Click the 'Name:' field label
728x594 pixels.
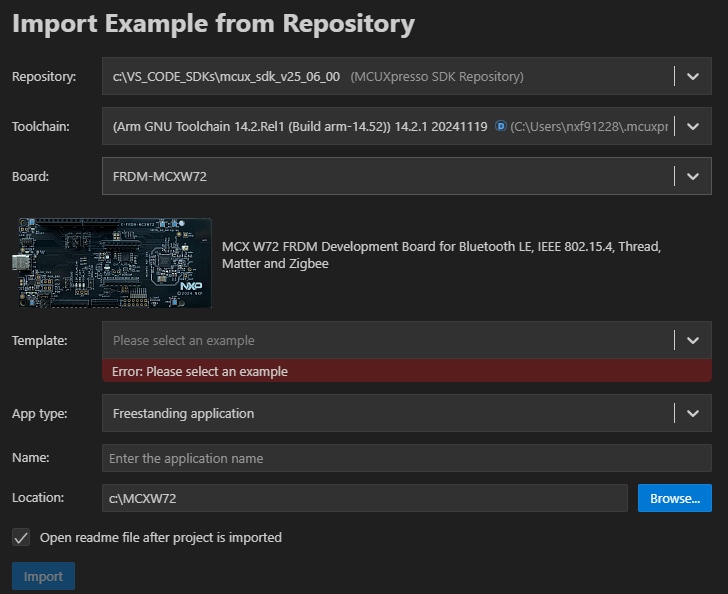(x=31, y=458)
